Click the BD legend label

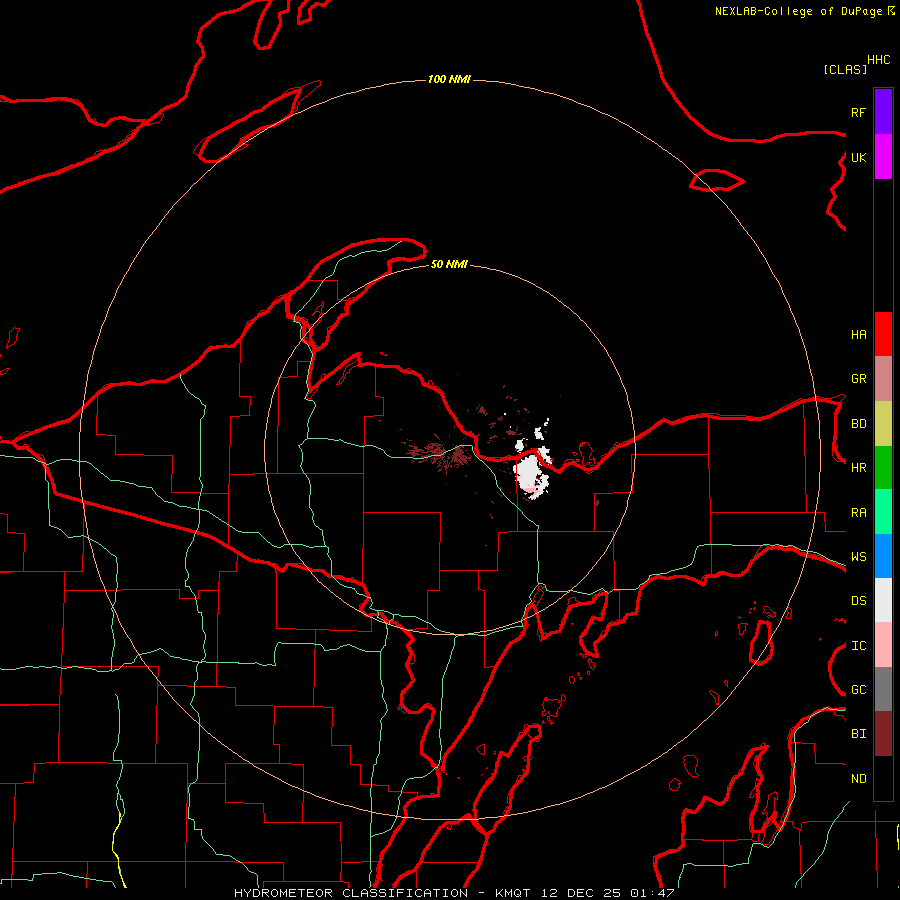(x=858, y=424)
